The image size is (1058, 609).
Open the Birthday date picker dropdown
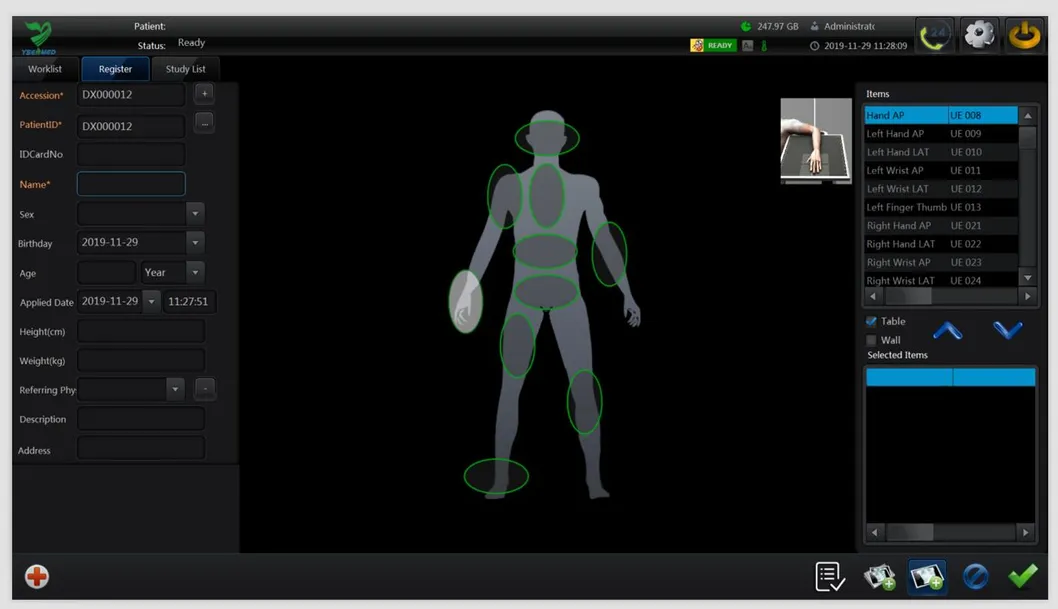coord(195,242)
